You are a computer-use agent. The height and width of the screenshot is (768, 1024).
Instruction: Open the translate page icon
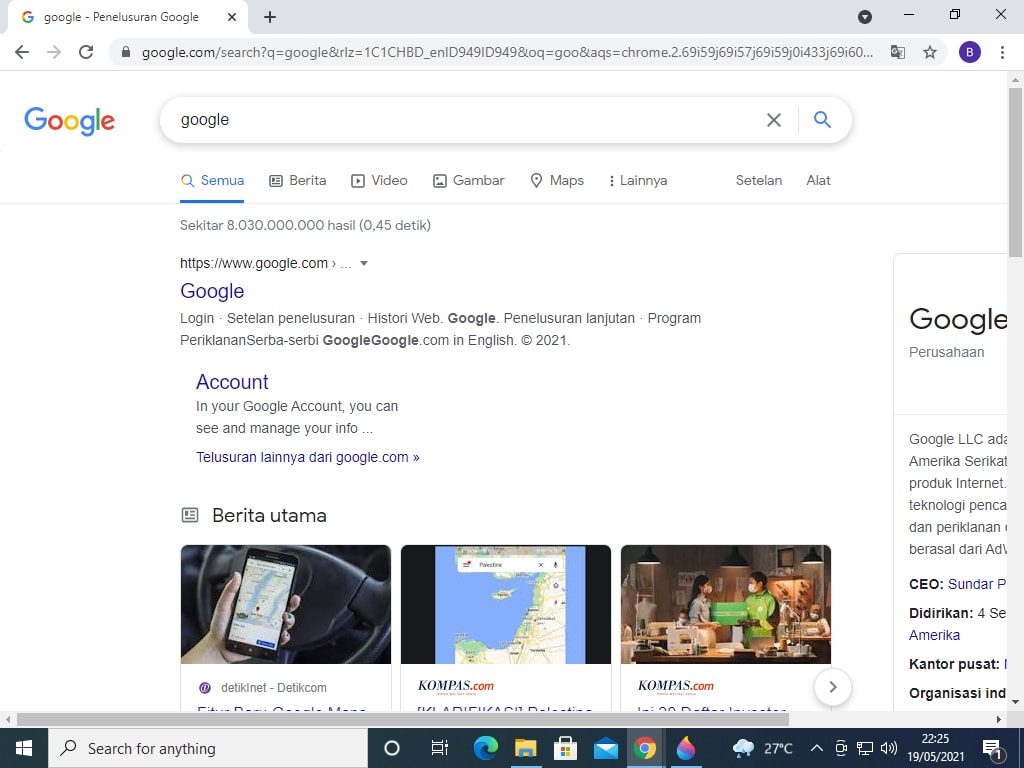(x=898, y=52)
